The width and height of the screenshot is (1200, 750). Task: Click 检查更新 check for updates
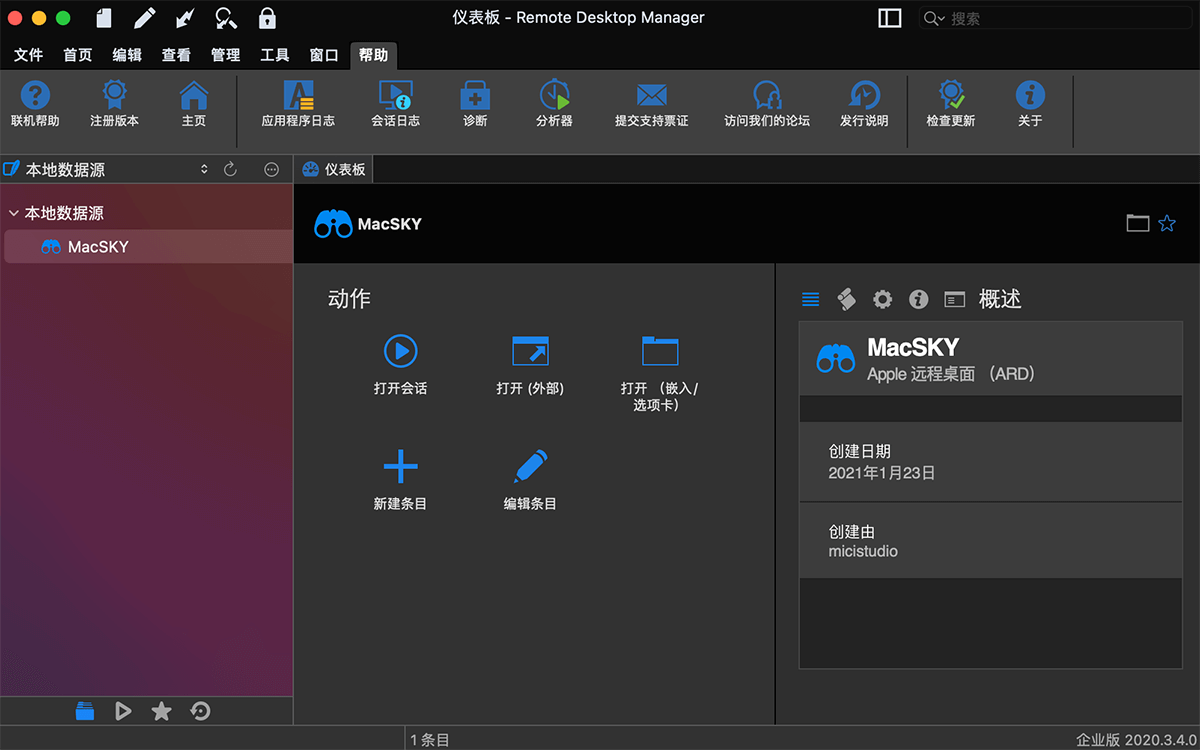coord(951,104)
